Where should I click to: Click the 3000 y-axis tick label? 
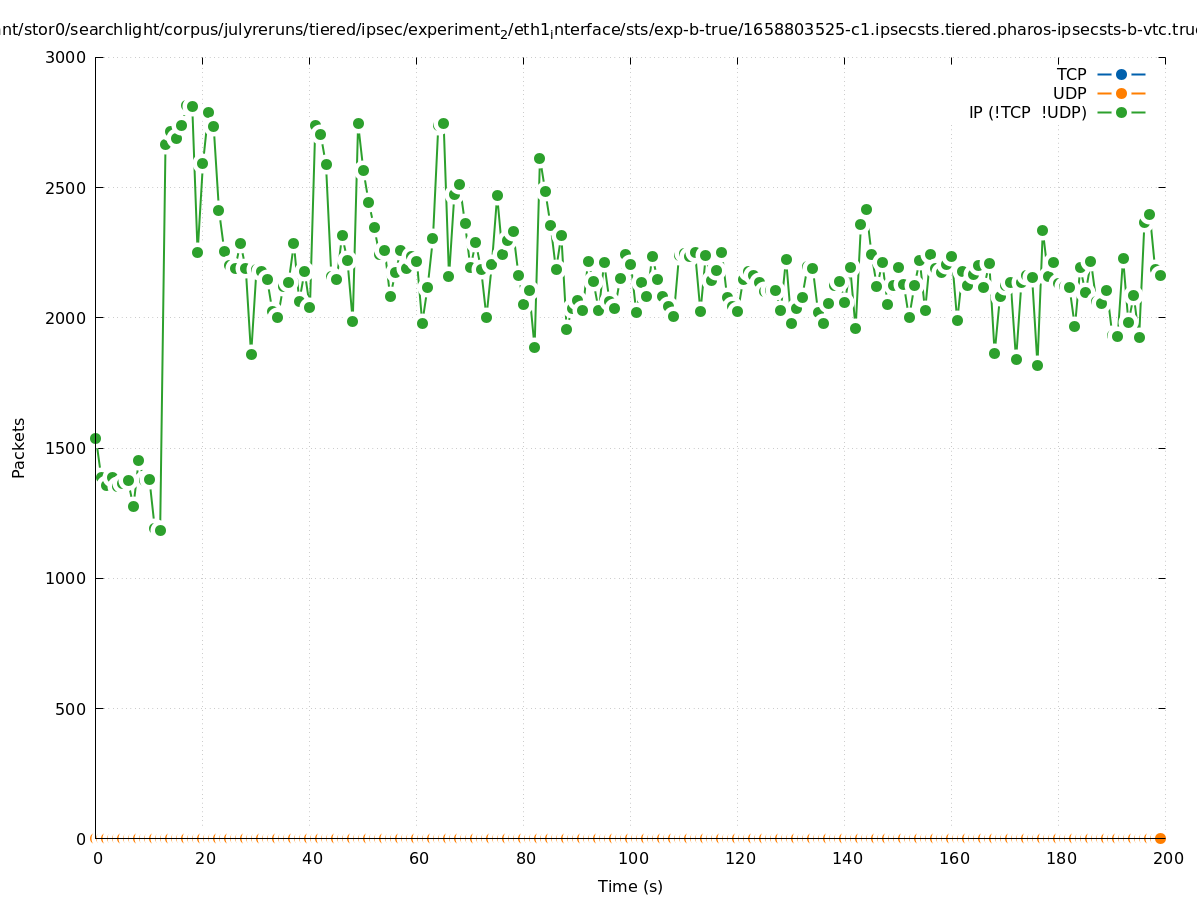(65, 57)
